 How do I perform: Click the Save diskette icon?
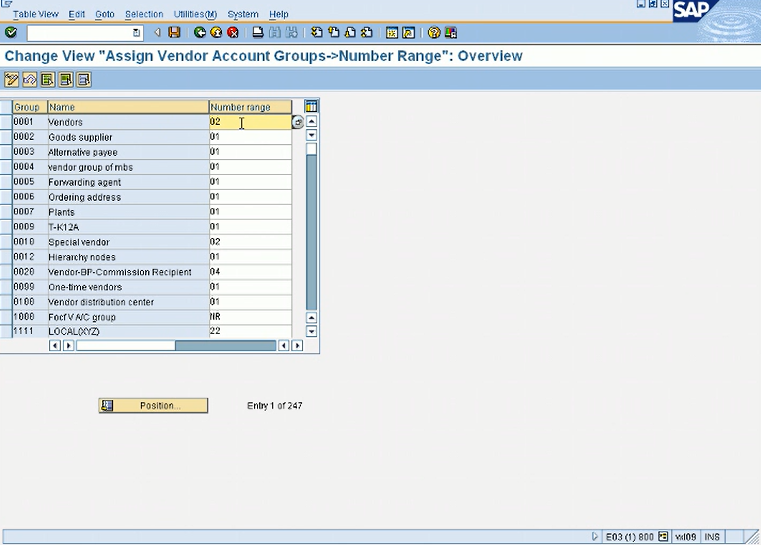click(174, 33)
